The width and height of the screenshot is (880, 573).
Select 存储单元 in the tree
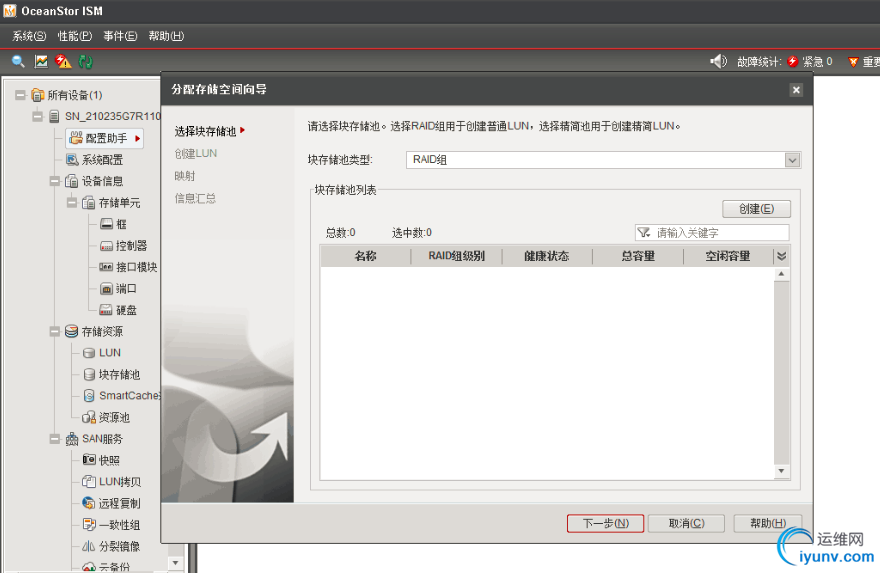[x=111, y=203]
